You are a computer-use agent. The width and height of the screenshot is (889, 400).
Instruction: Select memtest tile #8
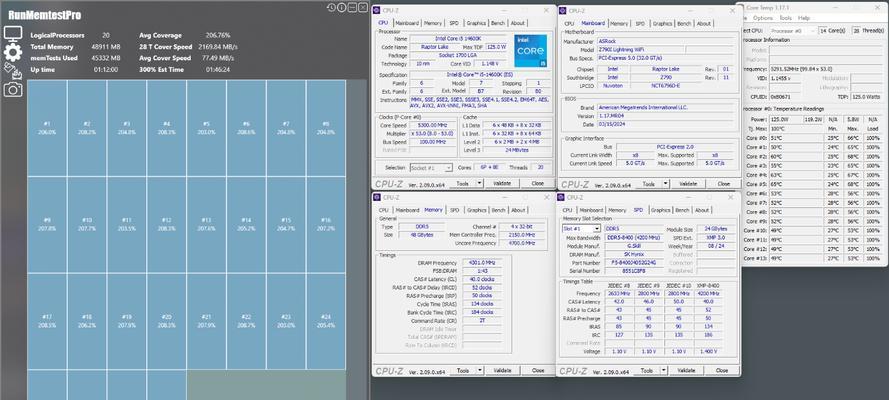click(x=325, y=128)
